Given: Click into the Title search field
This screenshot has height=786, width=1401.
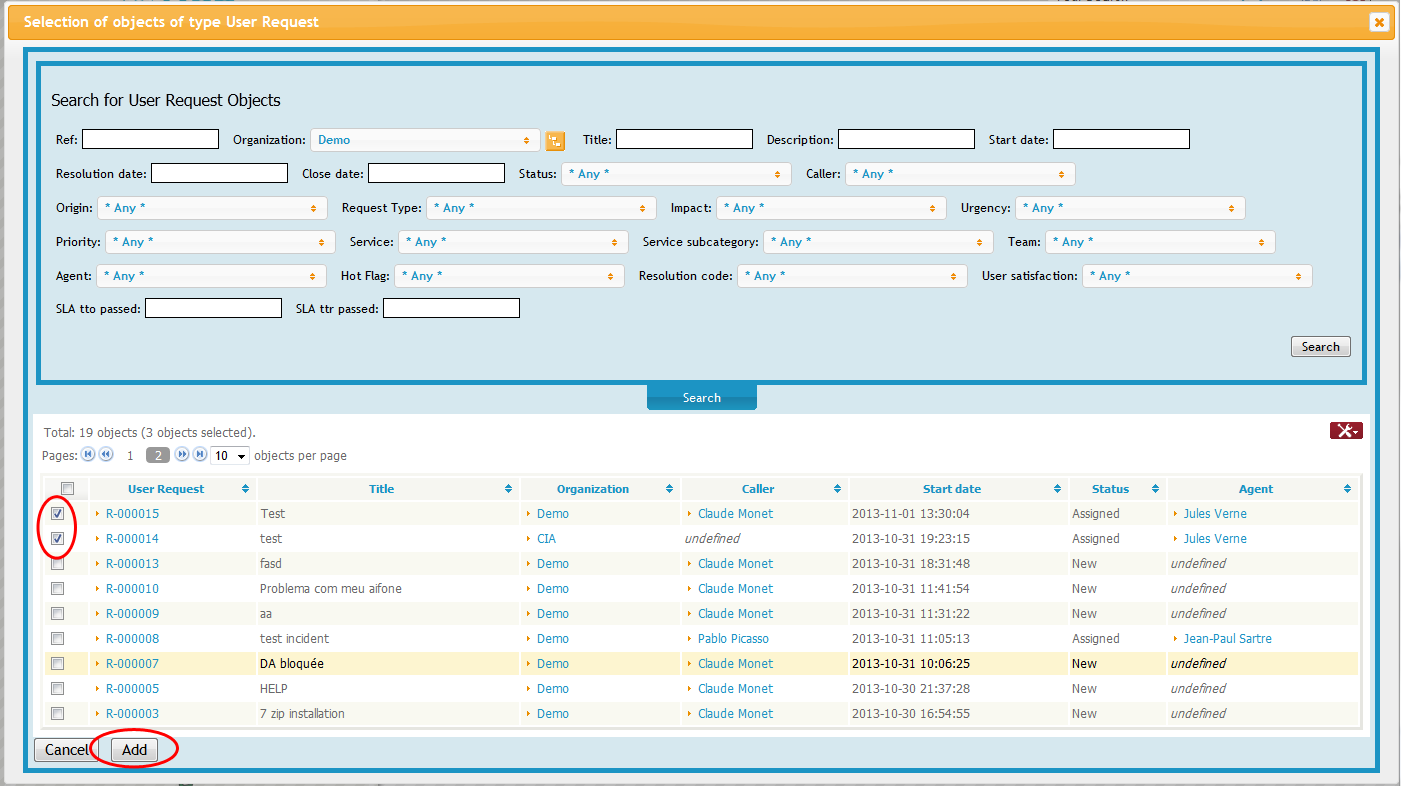Looking at the screenshot, I should [684, 139].
